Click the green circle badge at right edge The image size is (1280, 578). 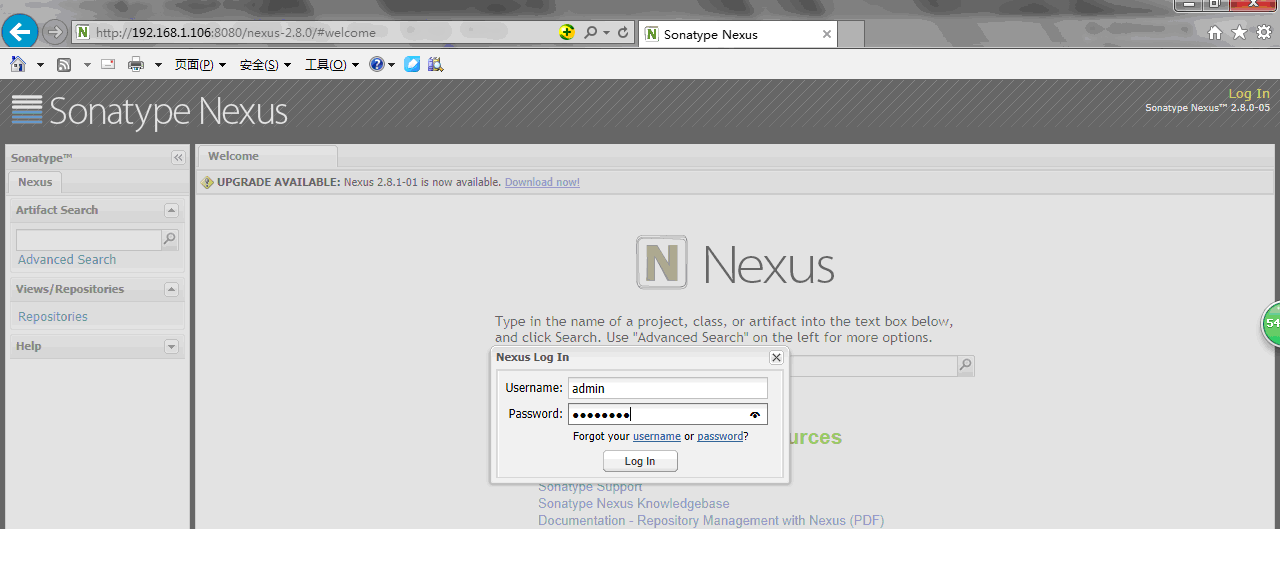(x=1271, y=323)
